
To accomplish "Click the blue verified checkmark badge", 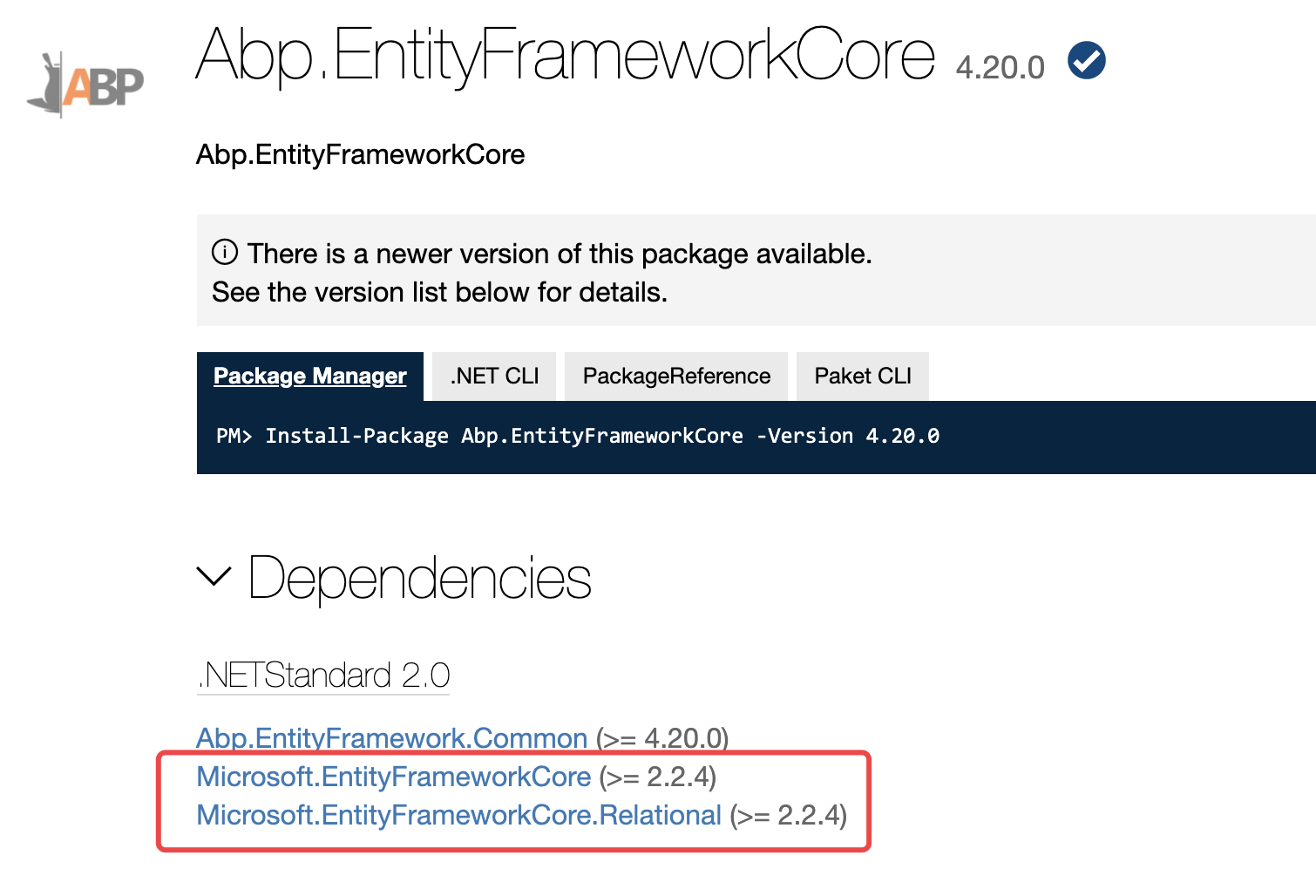I will click(1087, 60).
